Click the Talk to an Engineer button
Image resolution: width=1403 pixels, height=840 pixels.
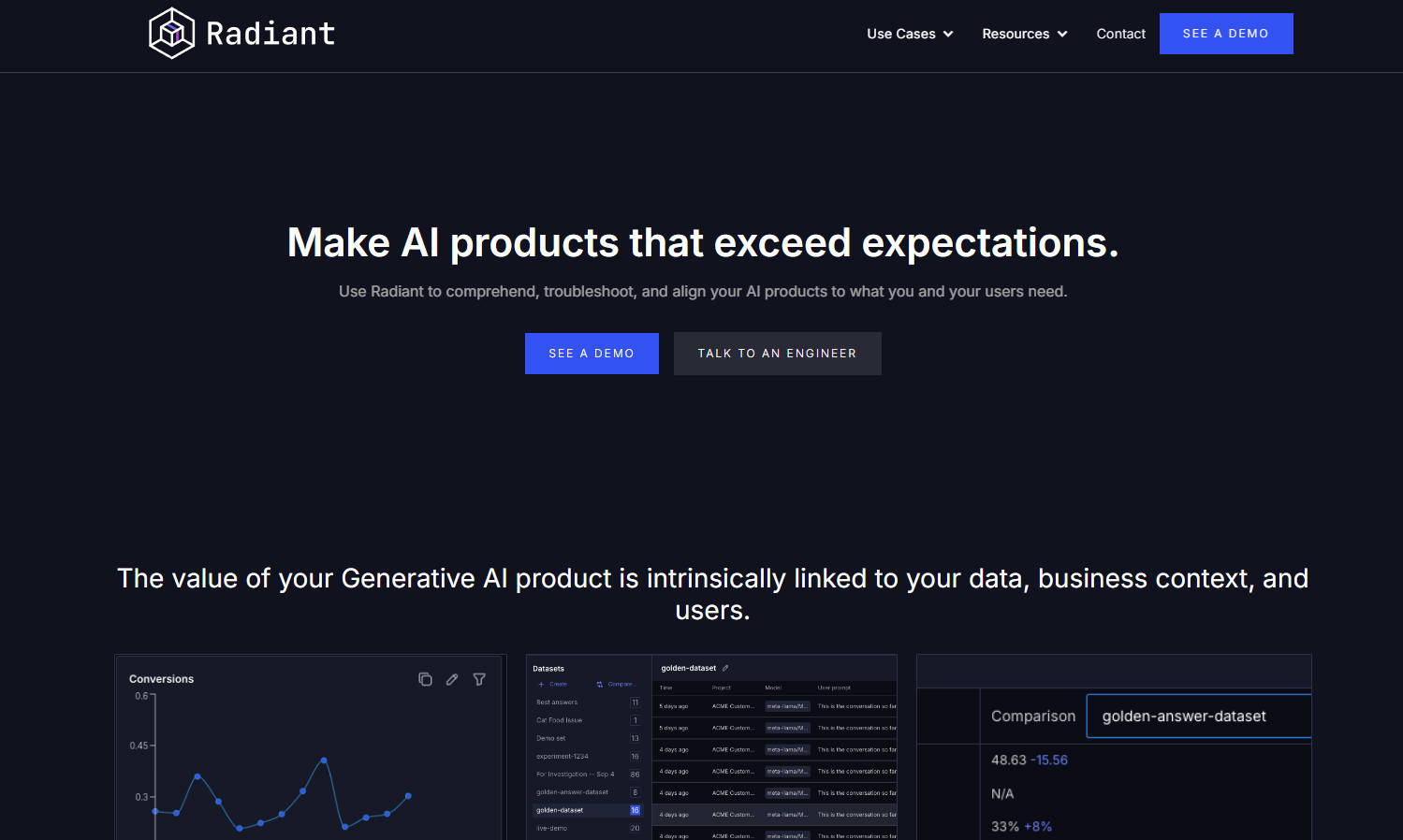pyautogui.click(x=777, y=354)
